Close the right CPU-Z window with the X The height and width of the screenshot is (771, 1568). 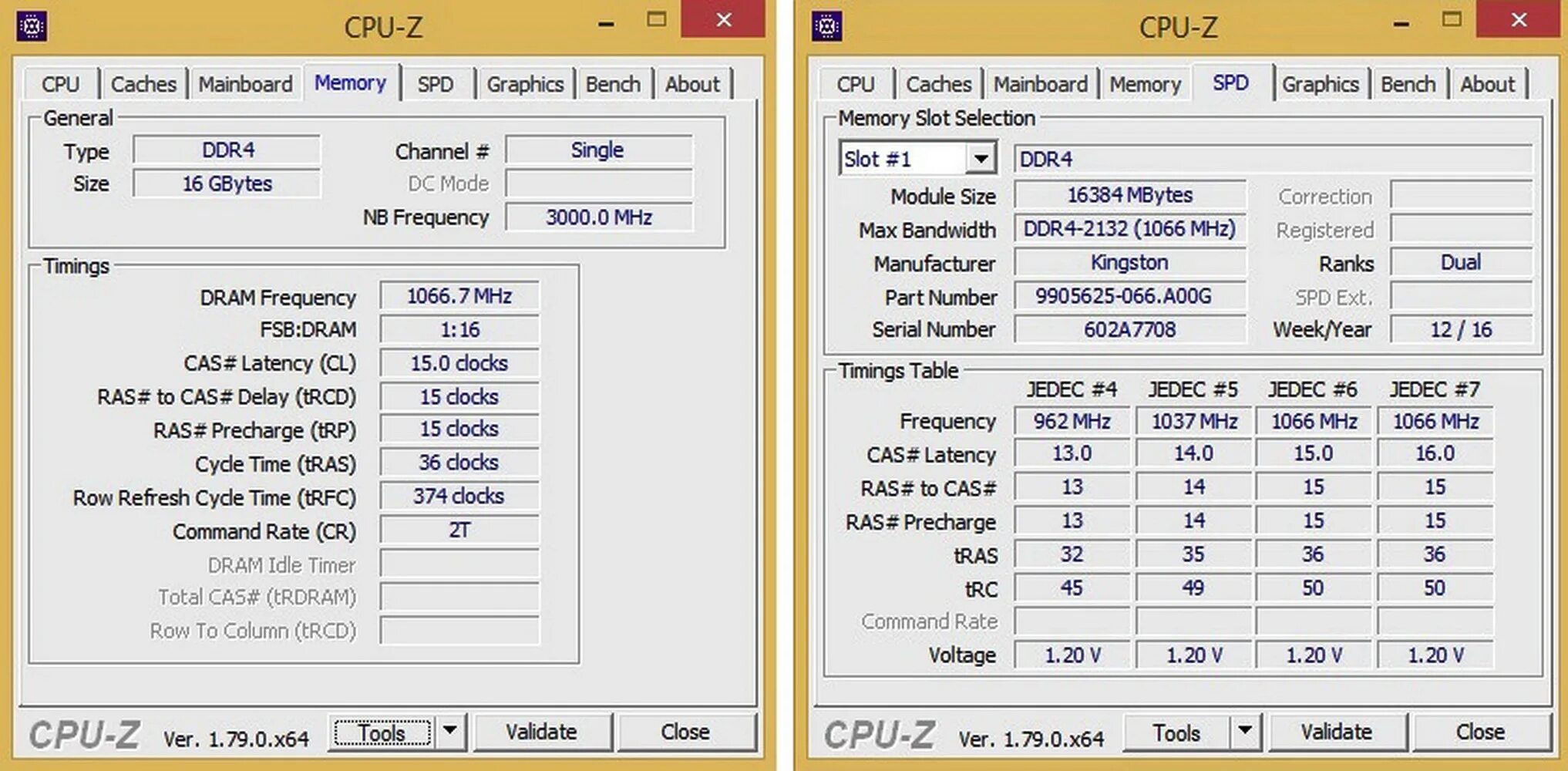click(1519, 19)
